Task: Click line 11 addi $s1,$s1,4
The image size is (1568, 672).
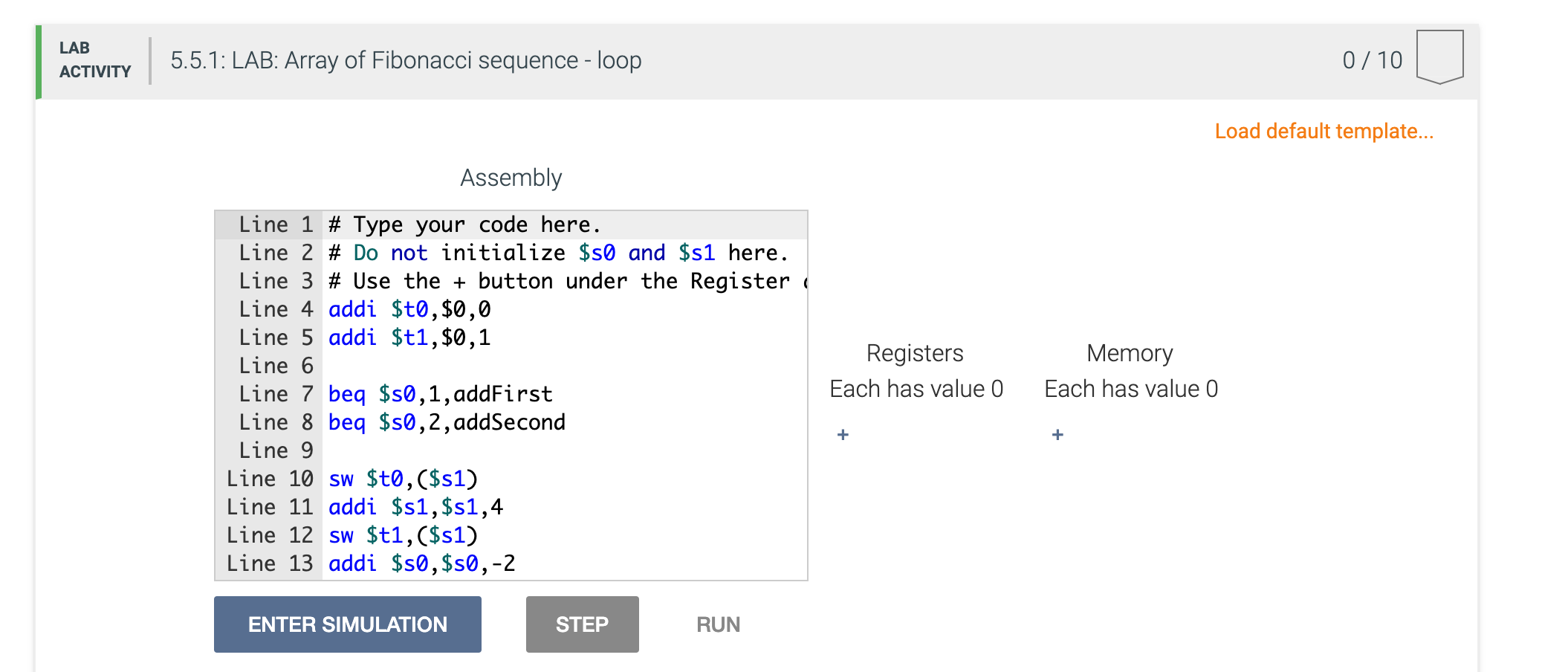Action: (x=415, y=507)
